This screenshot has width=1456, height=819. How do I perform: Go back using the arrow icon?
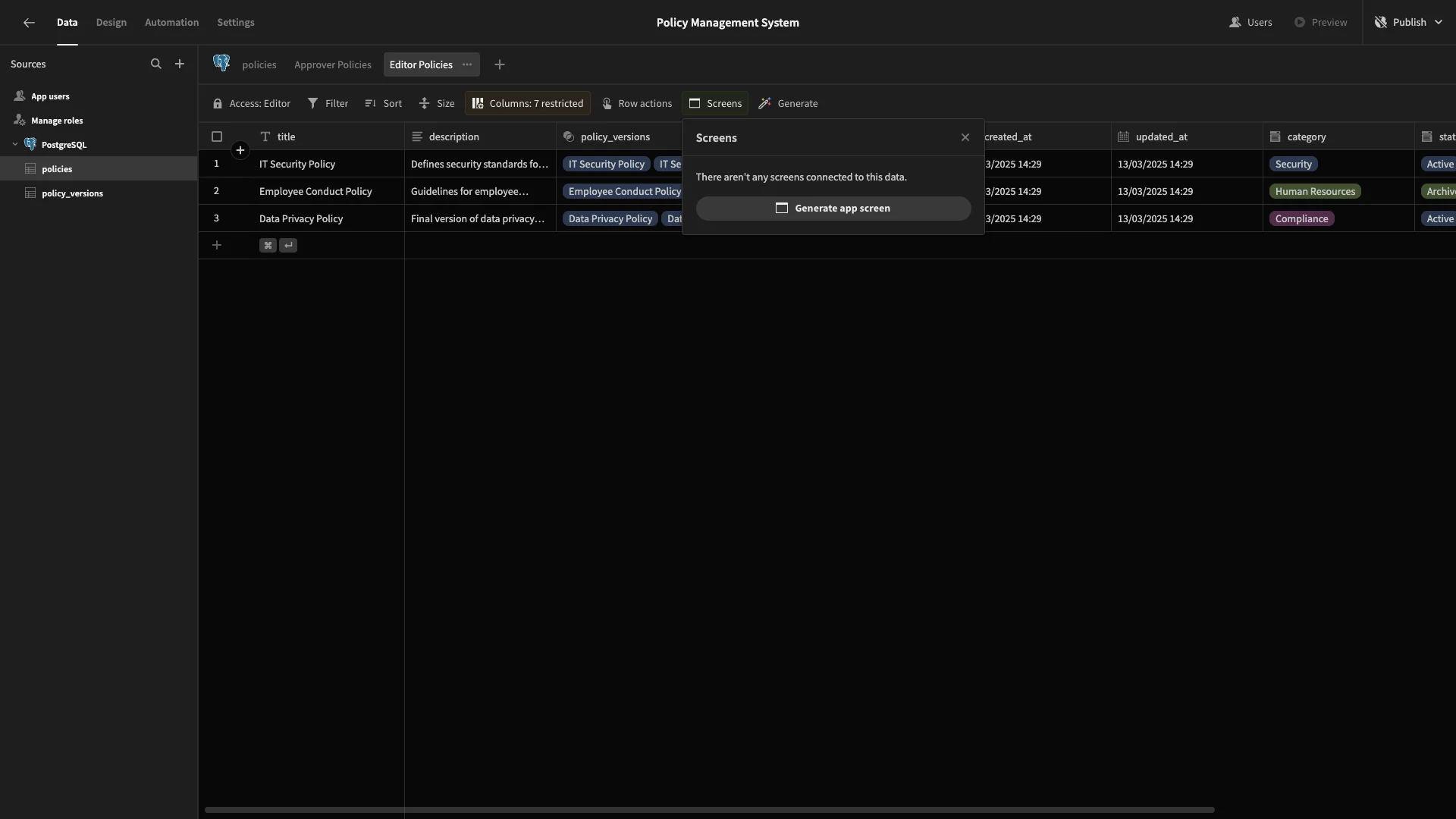click(x=29, y=23)
